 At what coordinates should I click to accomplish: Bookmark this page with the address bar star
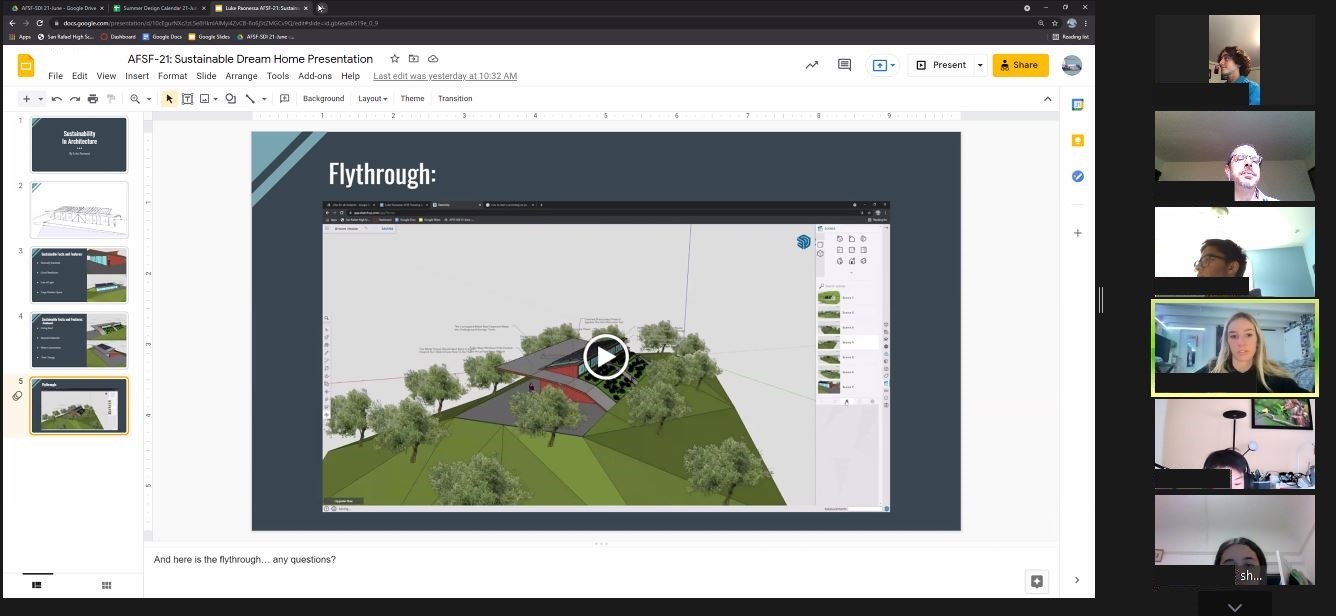[1056, 22]
